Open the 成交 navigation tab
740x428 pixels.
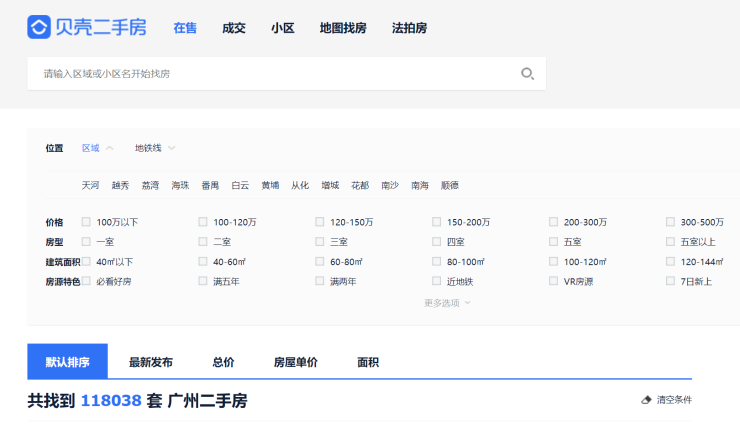234,28
